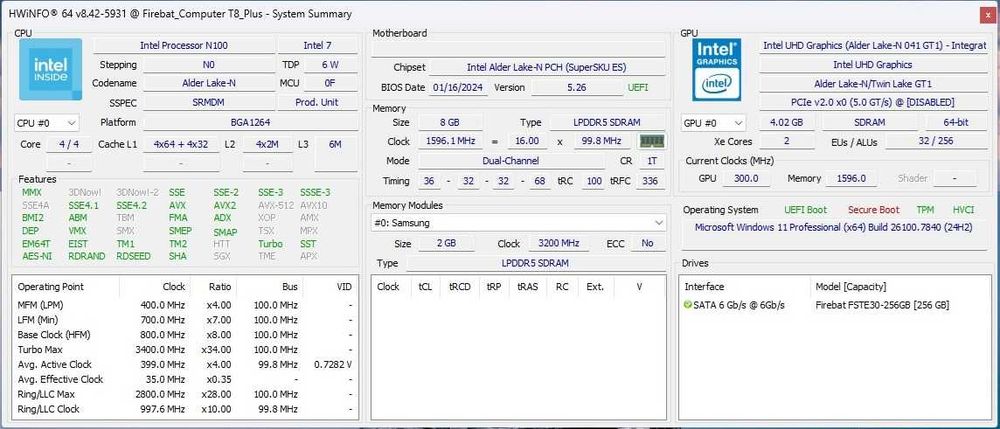Click the 4 / 4 core count field
This screenshot has height=429, width=1000.
(x=69, y=145)
